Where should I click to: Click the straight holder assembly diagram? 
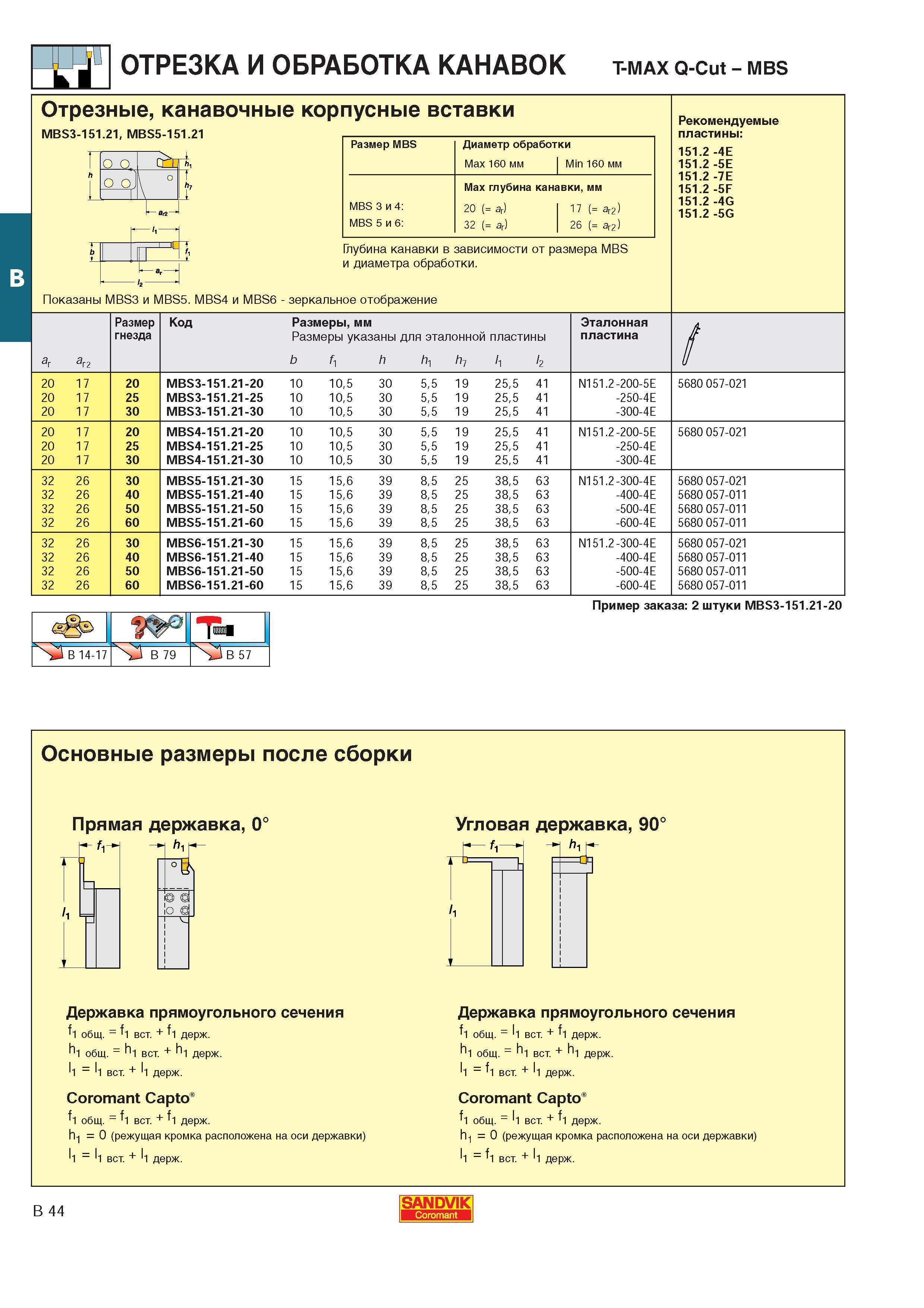[x=132, y=904]
